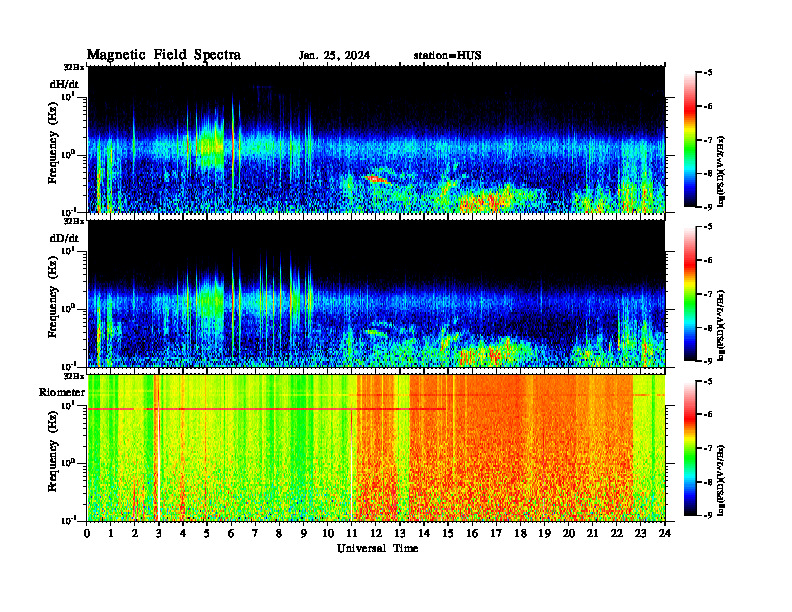Click hour "19" on the Universal Time axis

tap(544, 533)
